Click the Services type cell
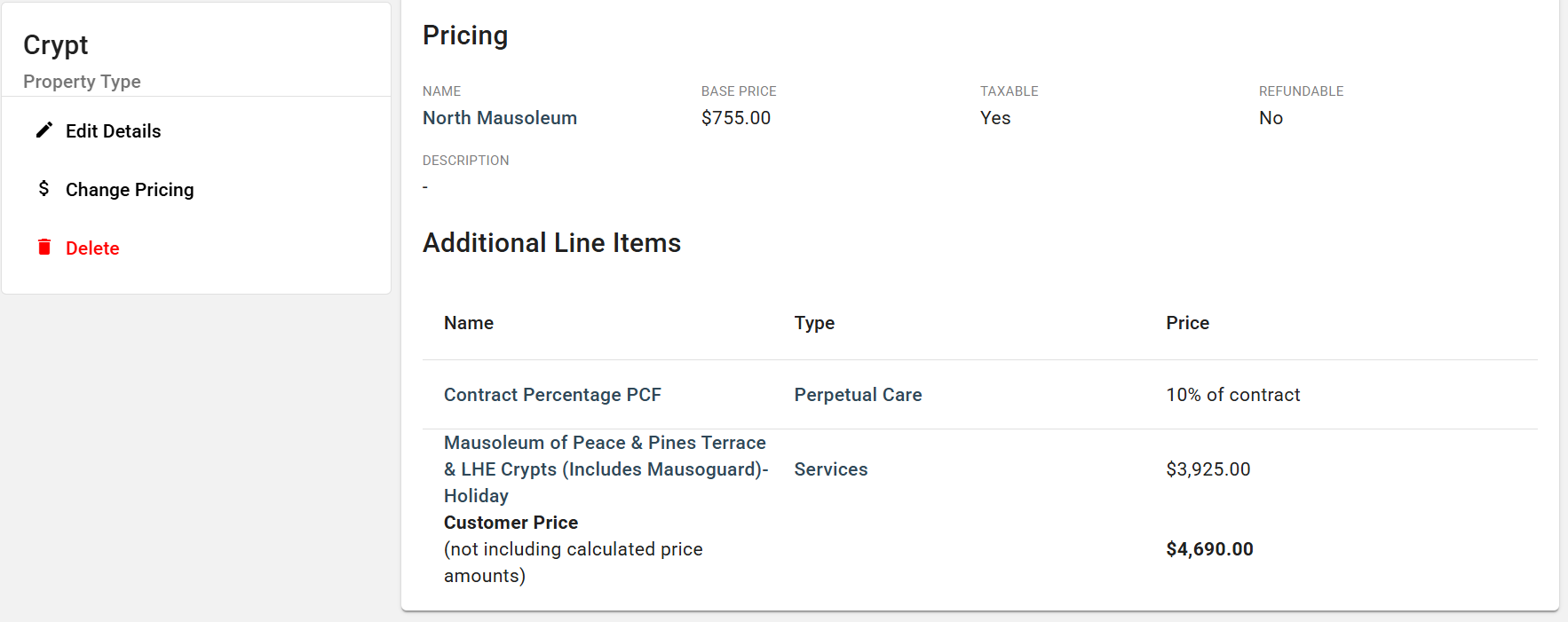This screenshot has height=622, width=1568. (831, 469)
